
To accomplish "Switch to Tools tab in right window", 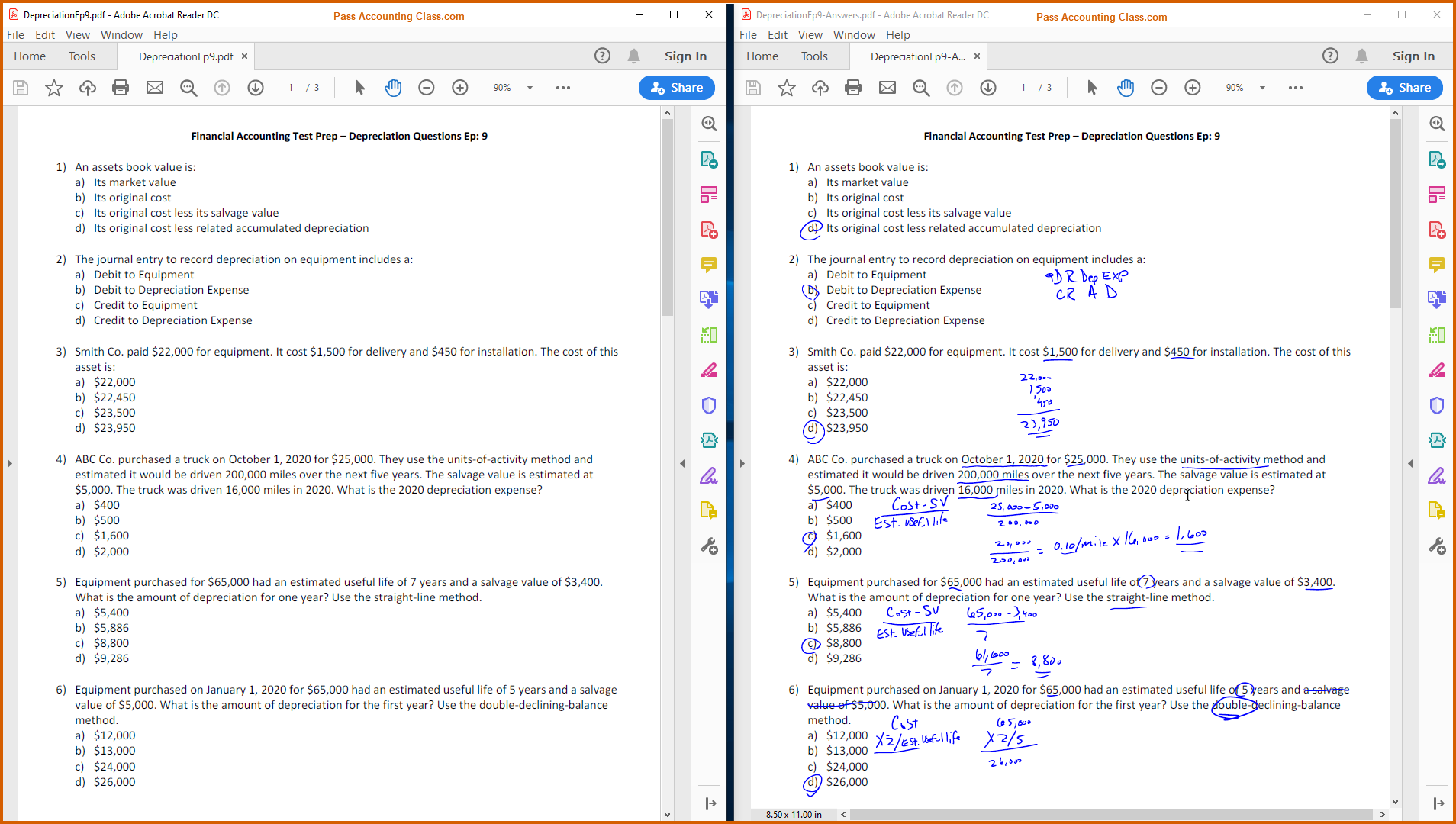I will [814, 56].
